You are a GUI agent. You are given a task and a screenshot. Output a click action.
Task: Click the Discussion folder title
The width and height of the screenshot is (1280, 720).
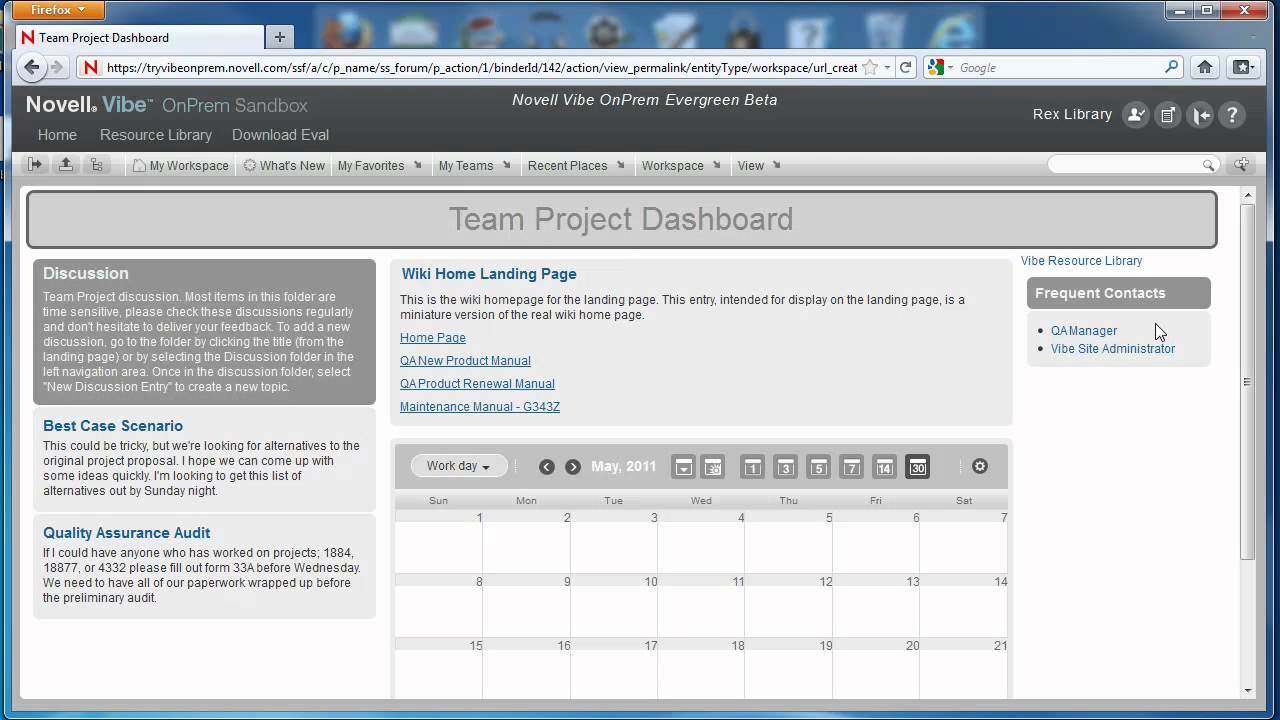[86, 273]
